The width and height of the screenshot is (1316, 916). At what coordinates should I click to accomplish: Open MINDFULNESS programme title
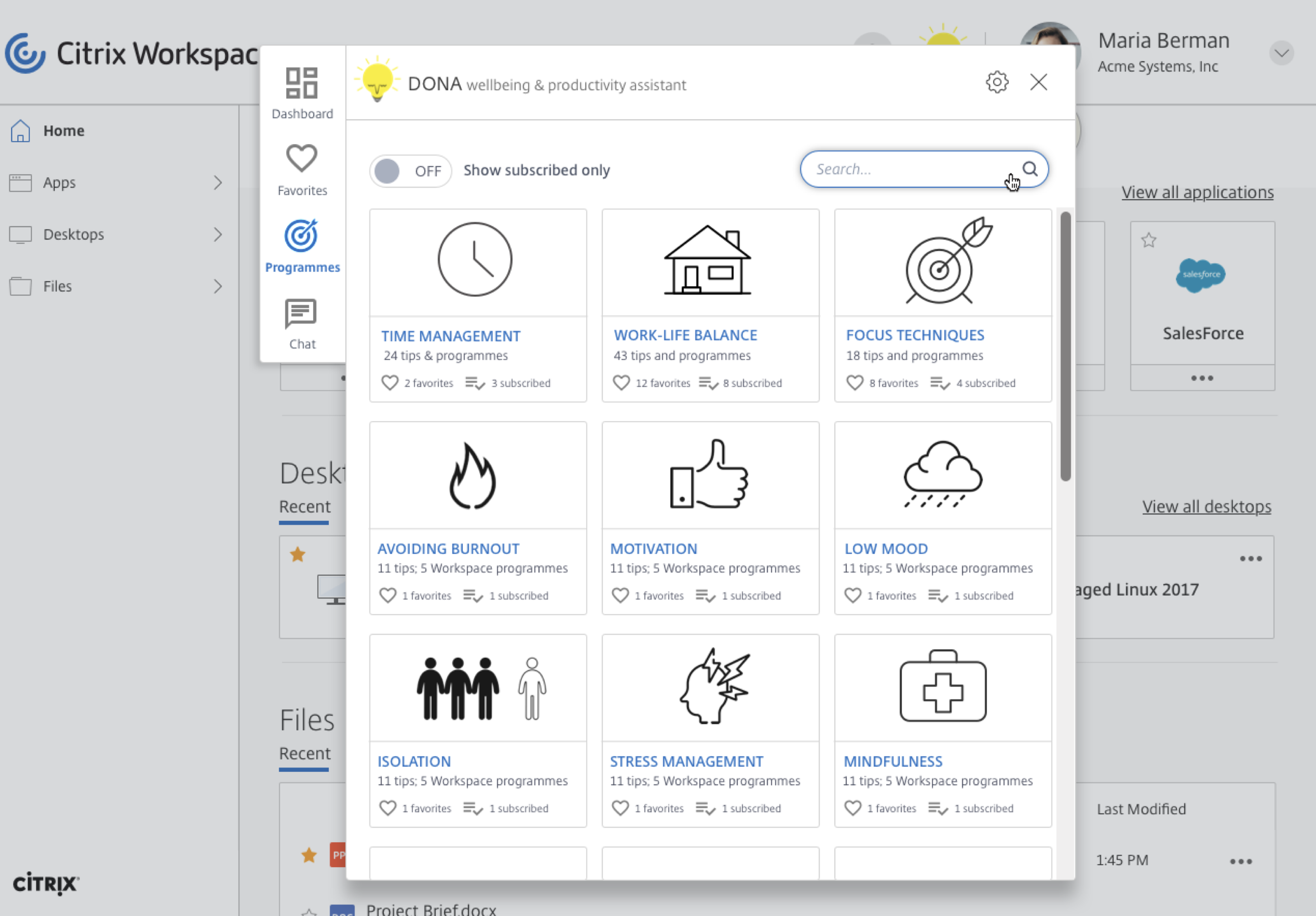[x=893, y=761]
